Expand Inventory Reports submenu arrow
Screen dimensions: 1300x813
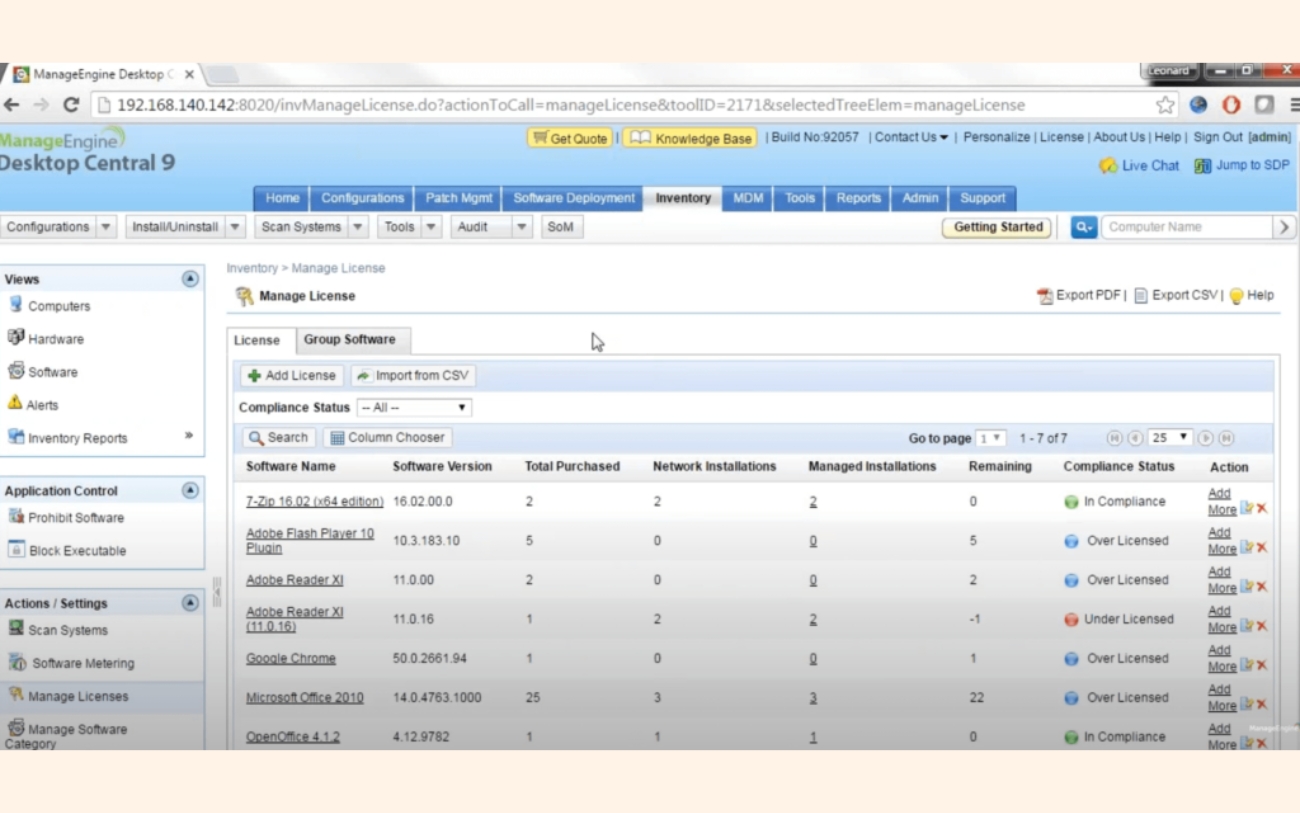[x=189, y=436]
